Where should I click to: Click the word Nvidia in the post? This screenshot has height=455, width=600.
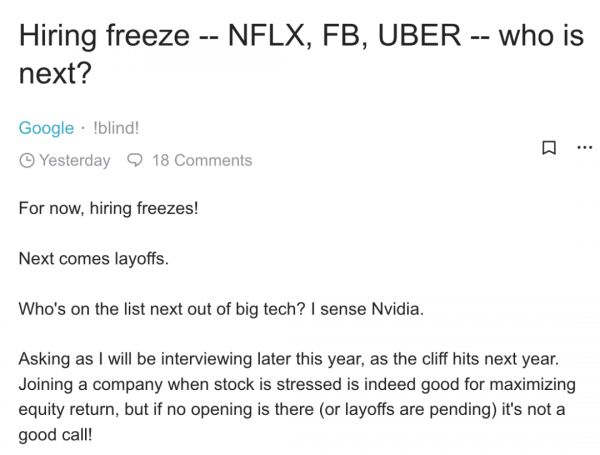395,309
